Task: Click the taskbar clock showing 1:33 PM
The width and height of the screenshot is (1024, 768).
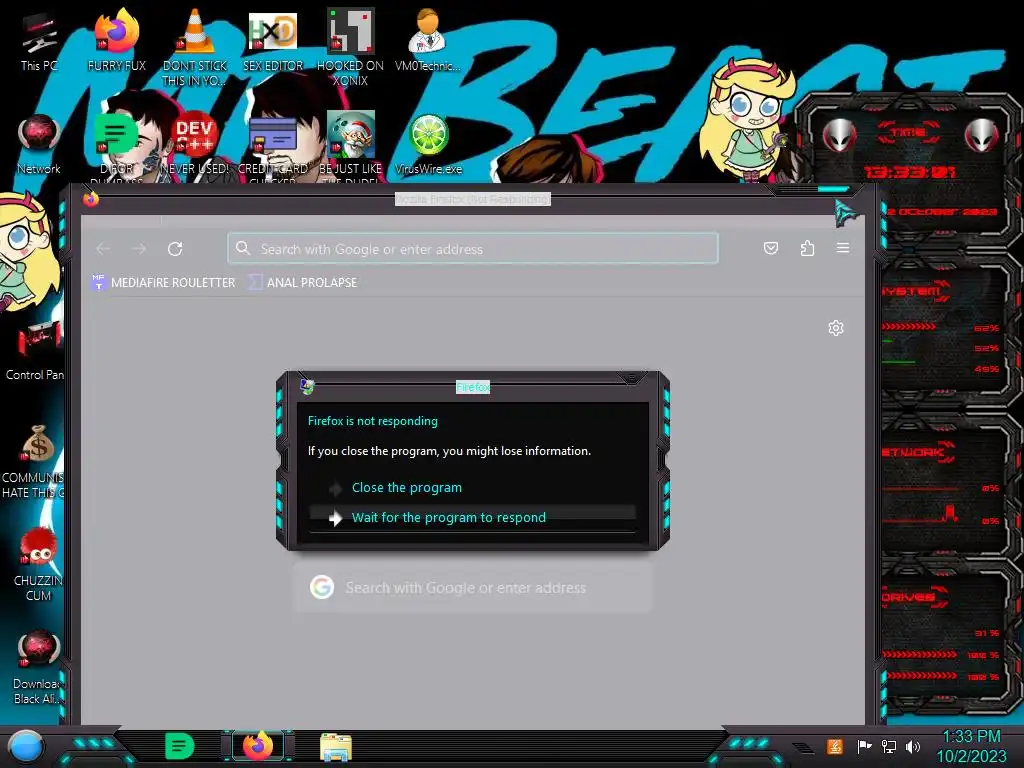Action: [971, 746]
